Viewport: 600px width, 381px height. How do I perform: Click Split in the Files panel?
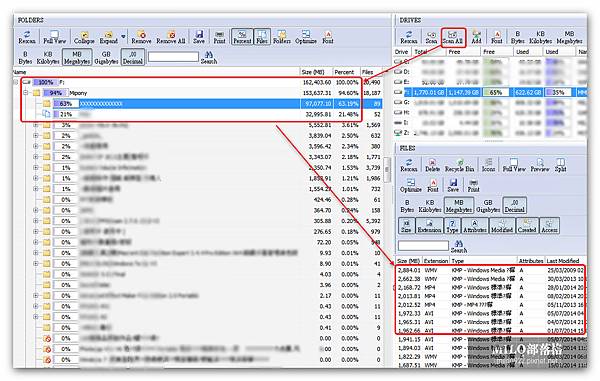(560, 165)
